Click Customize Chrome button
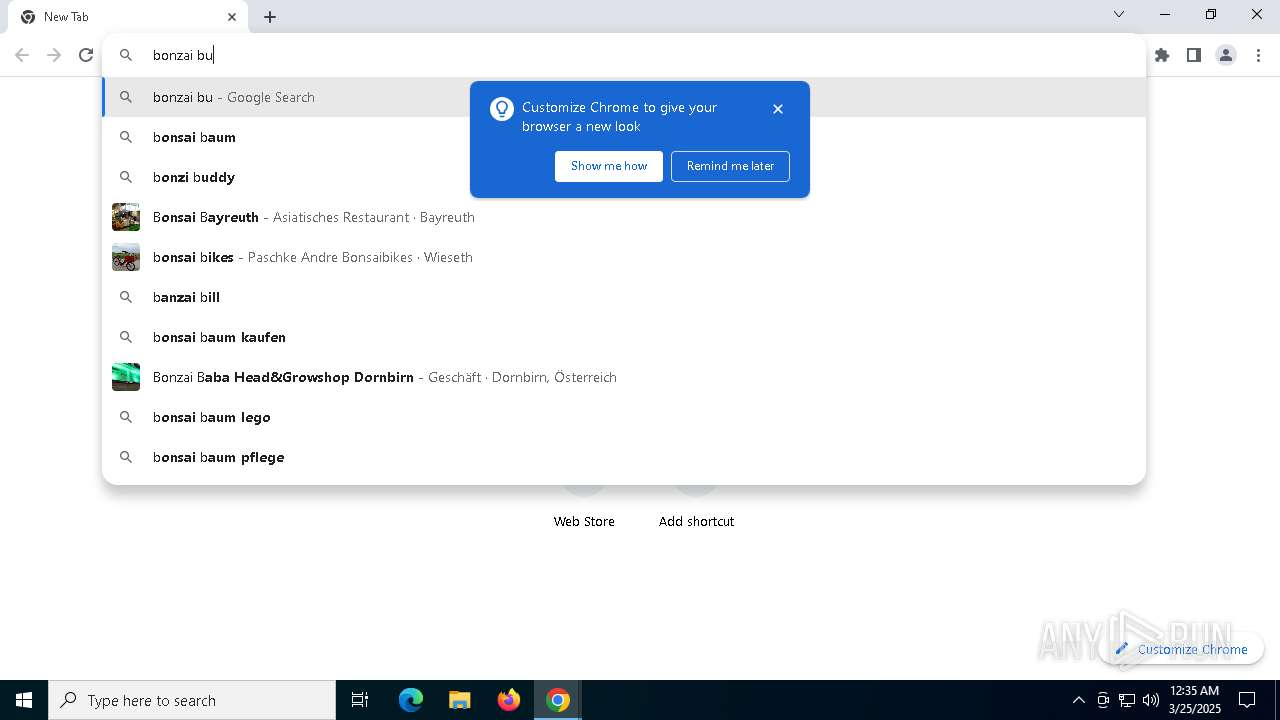Image resolution: width=1280 pixels, height=720 pixels. (x=1181, y=649)
